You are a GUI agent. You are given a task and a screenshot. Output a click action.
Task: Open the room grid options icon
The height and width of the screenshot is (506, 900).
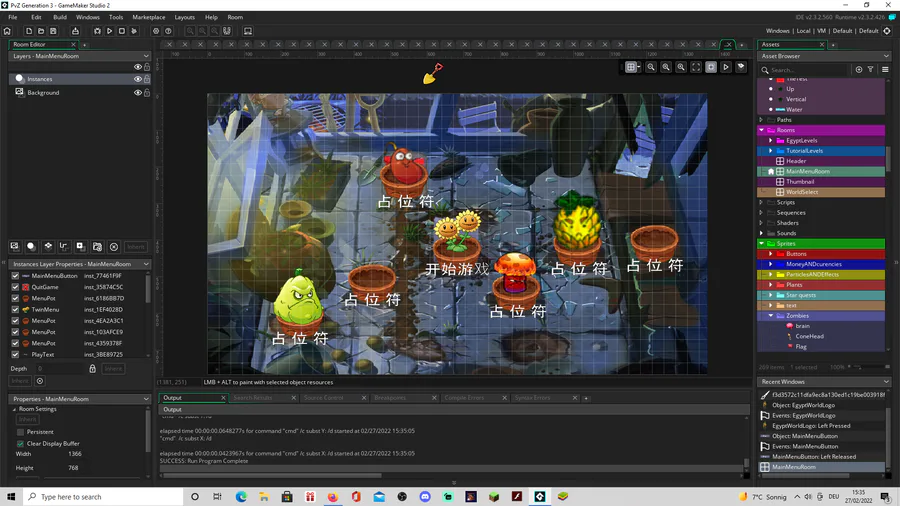coord(632,67)
